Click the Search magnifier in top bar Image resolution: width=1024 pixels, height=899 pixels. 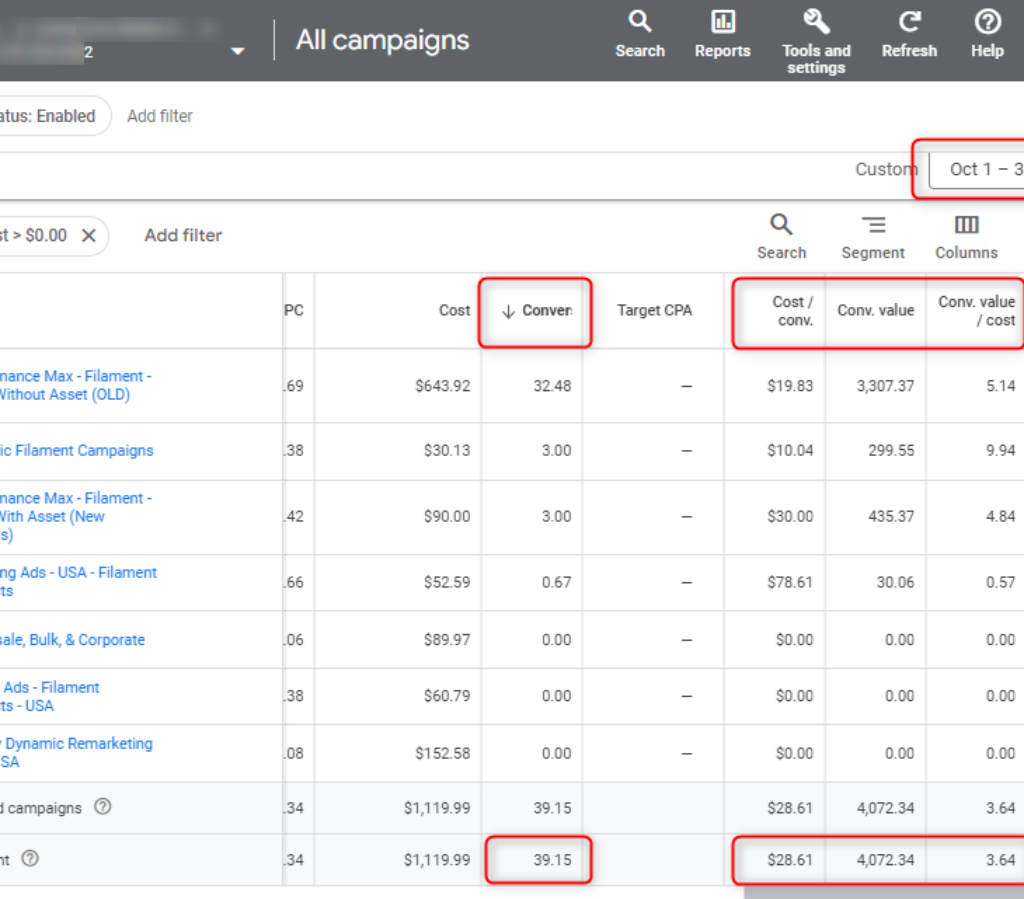[x=640, y=23]
